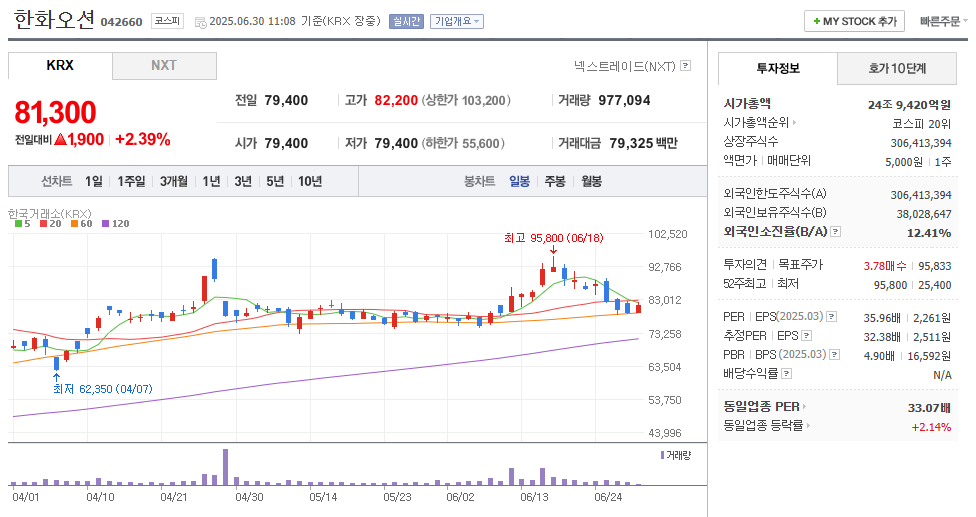The height and width of the screenshot is (517, 976).
Task: Open the 호가10단계 tab
Action: 897,68
